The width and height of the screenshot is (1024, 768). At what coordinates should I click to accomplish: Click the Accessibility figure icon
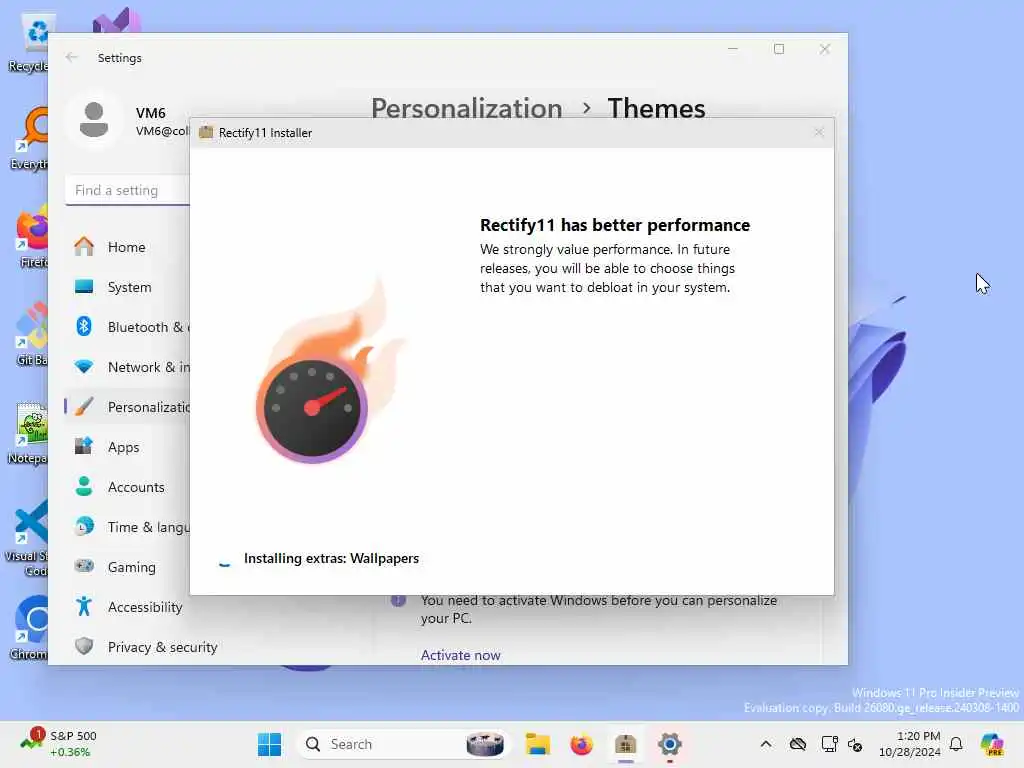point(84,606)
